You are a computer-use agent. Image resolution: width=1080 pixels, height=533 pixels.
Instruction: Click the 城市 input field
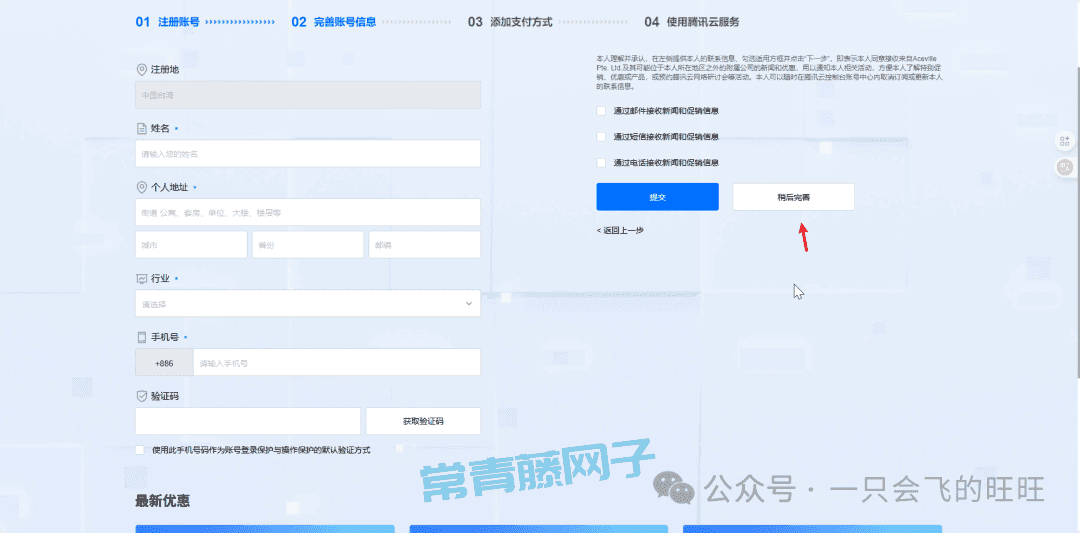191,244
